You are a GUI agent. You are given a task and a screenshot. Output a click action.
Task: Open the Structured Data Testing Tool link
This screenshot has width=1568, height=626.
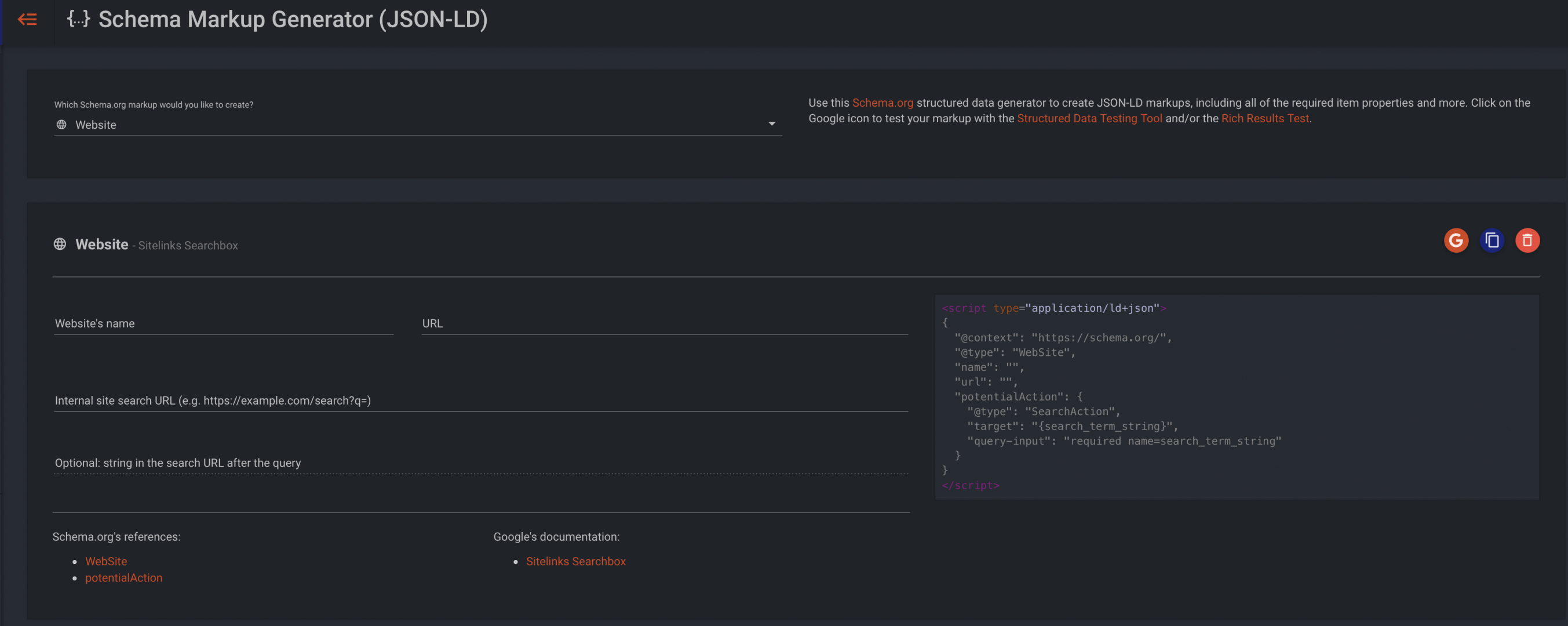1089,118
